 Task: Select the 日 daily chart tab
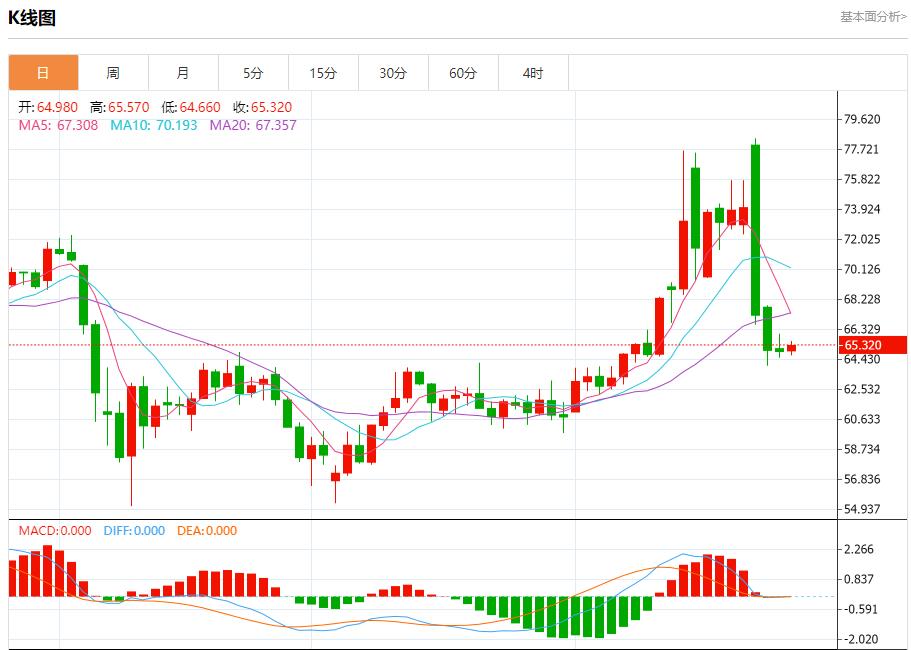(43, 73)
